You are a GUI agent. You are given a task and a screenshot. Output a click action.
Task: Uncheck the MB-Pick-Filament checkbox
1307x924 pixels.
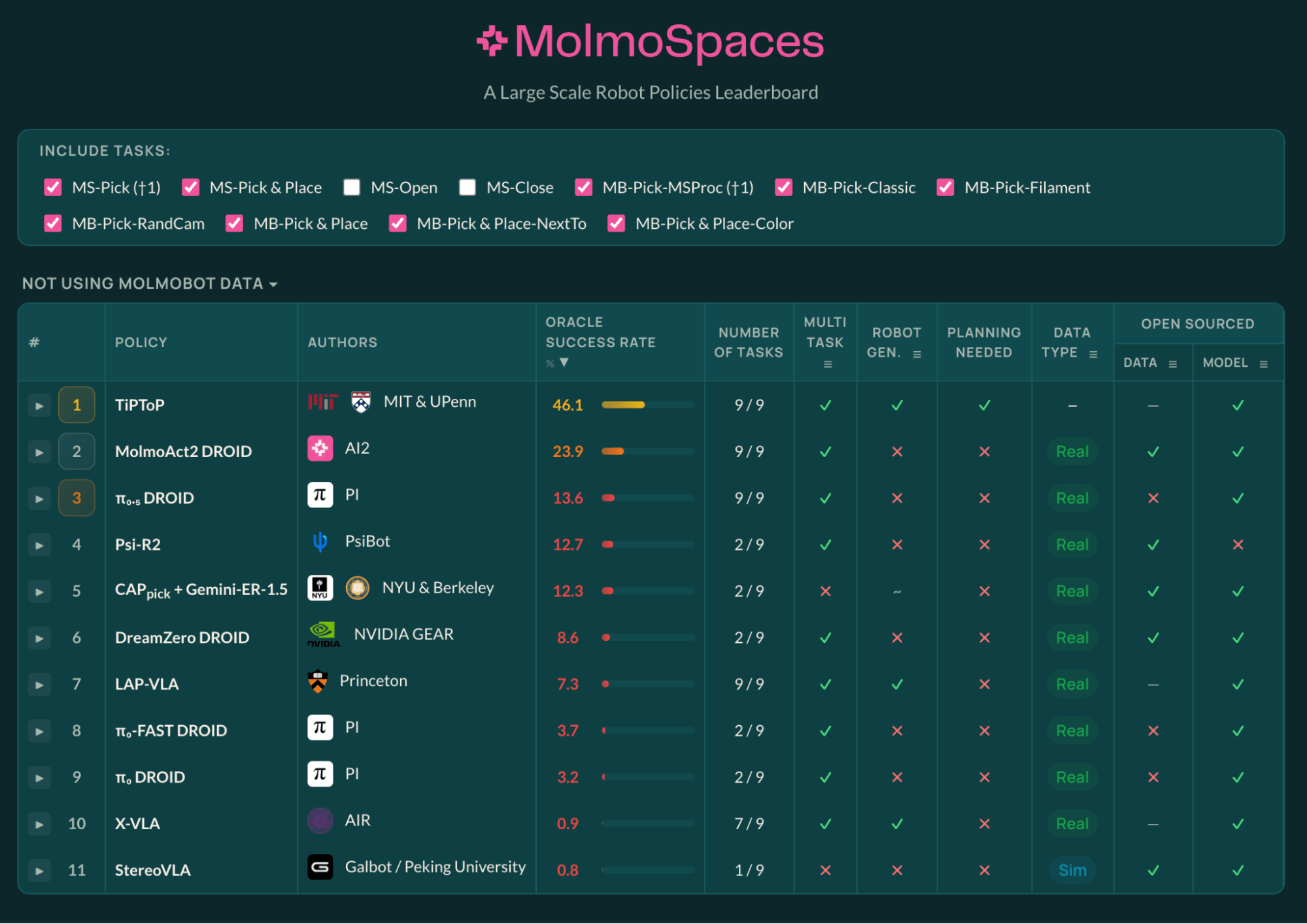pyautogui.click(x=945, y=188)
